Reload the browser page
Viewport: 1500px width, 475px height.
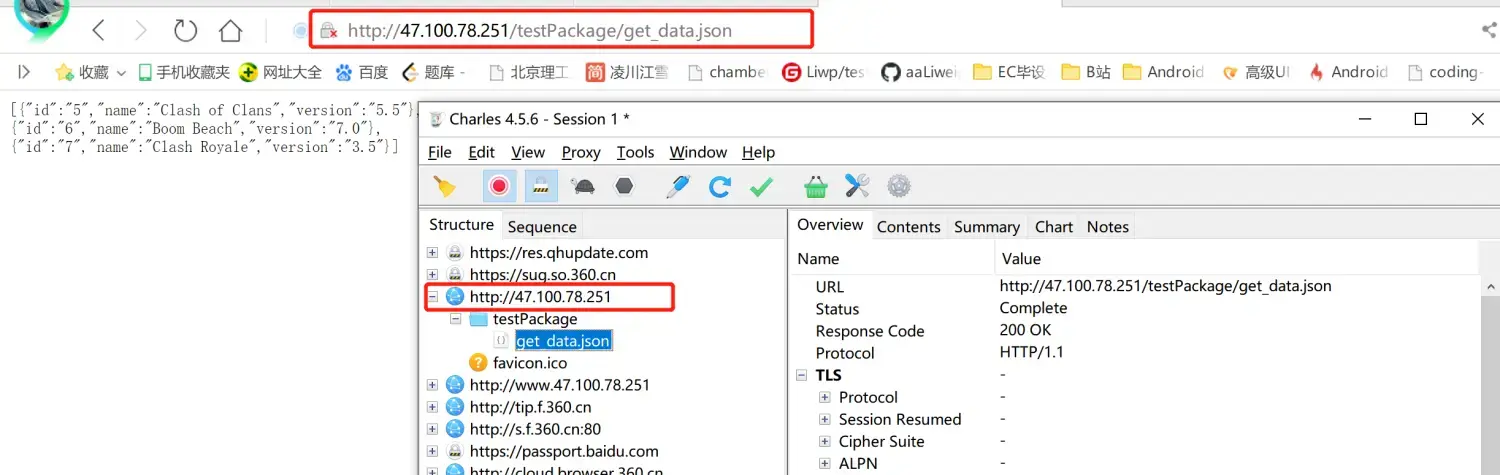[186, 31]
